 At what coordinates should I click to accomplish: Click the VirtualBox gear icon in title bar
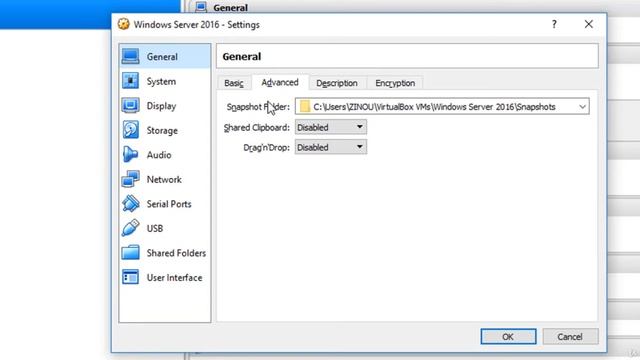(123, 24)
